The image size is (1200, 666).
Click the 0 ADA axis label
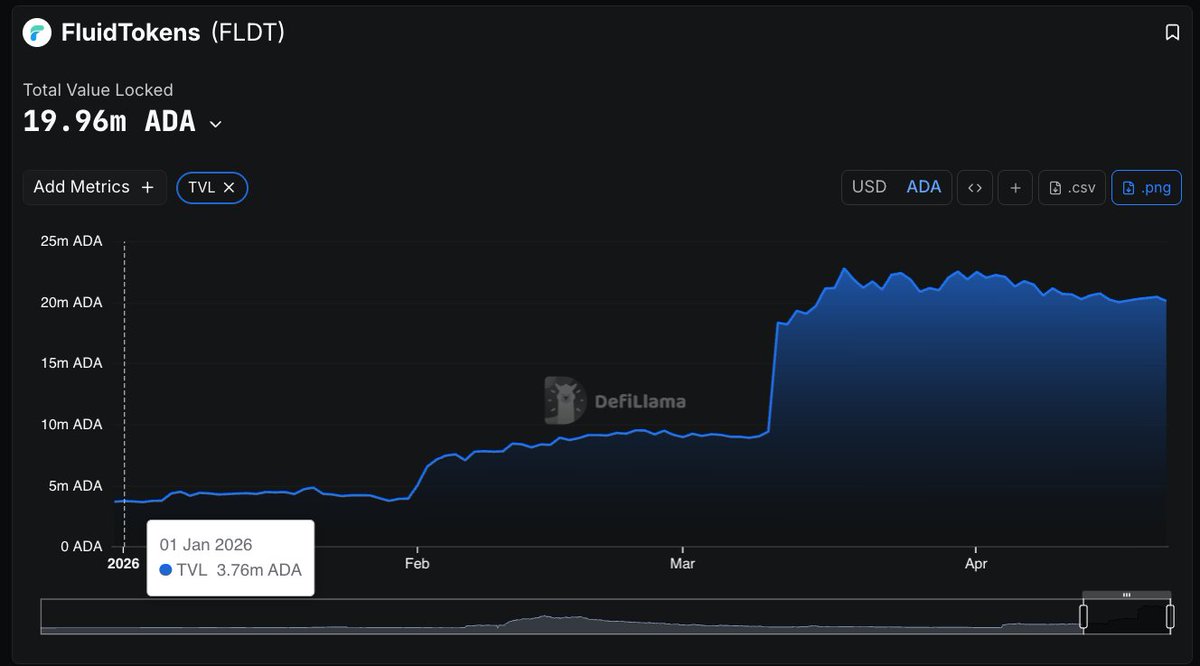(x=81, y=547)
